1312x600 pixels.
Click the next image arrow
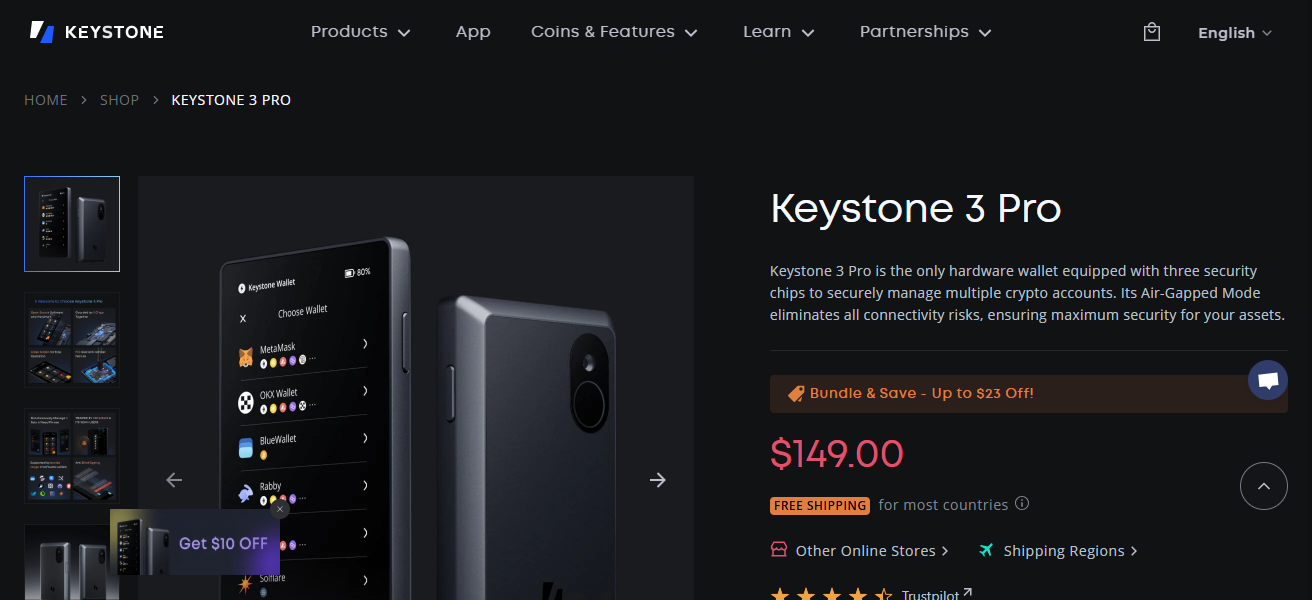coord(658,480)
